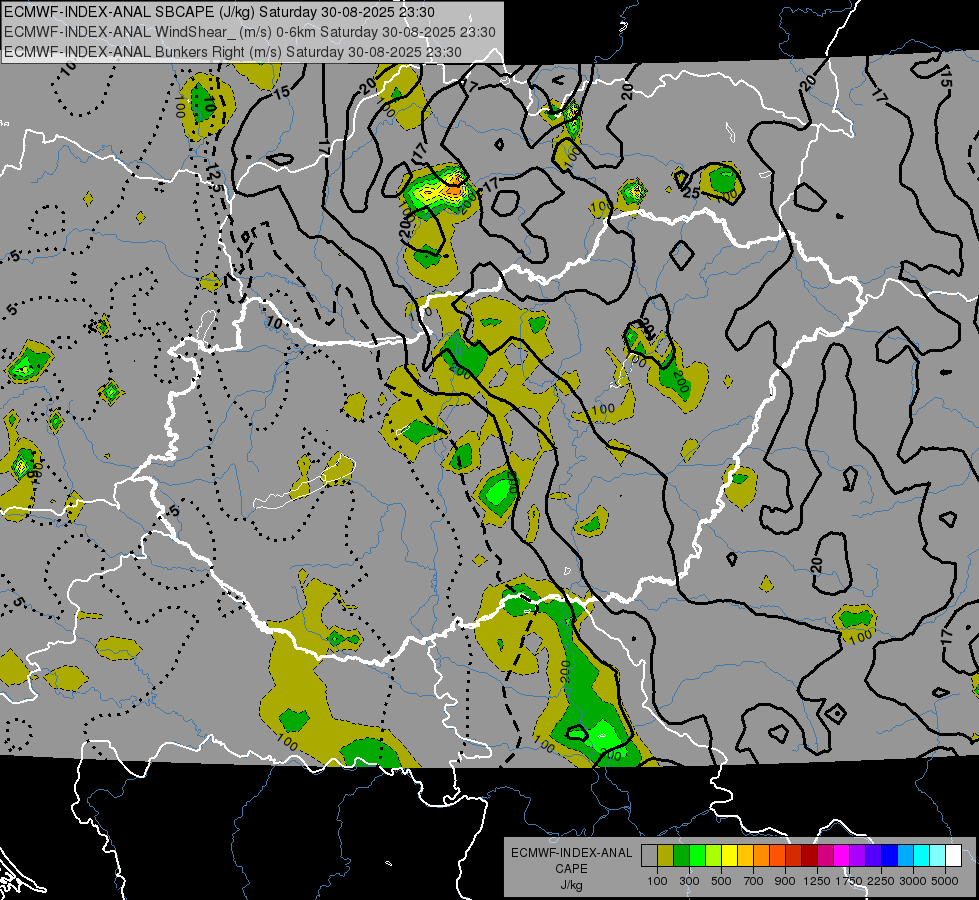The image size is (979, 900).
Task: Click the ECMWF-INDEX-ANAL label in the legend
Action: pos(571,853)
